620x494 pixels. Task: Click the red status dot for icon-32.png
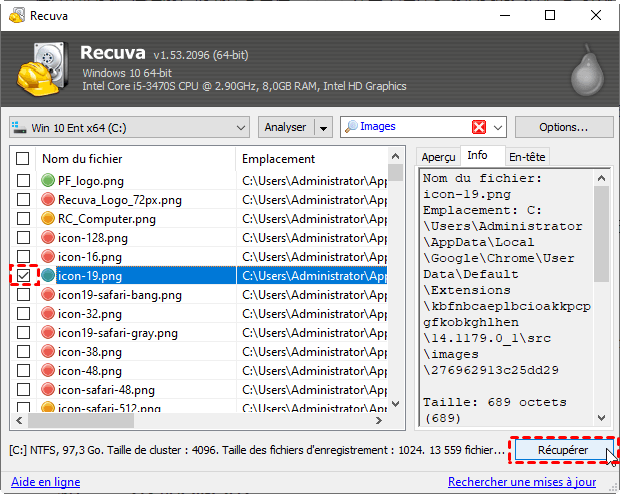click(x=48, y=313)
